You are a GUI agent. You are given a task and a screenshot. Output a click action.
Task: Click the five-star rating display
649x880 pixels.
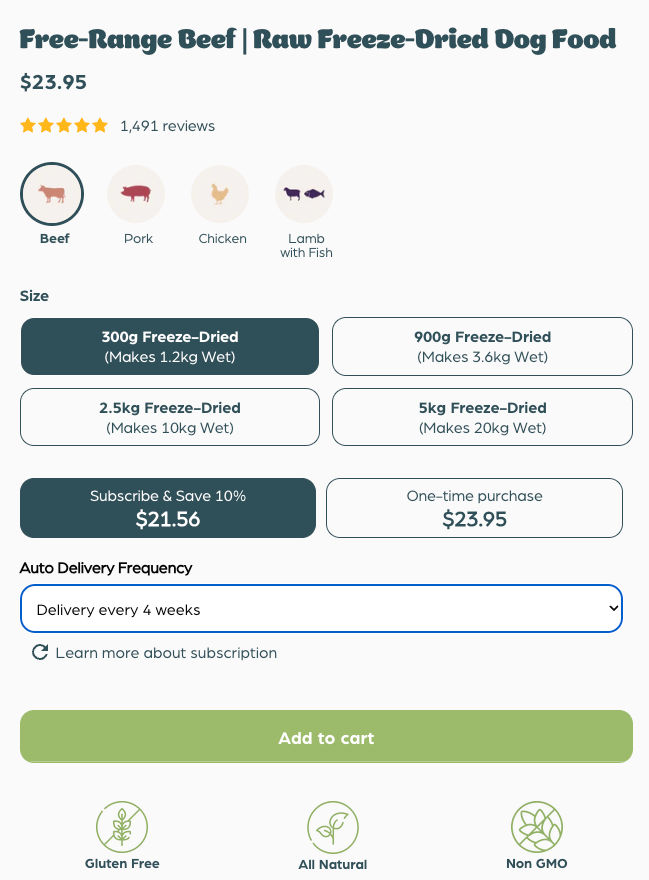pos(64,126)
